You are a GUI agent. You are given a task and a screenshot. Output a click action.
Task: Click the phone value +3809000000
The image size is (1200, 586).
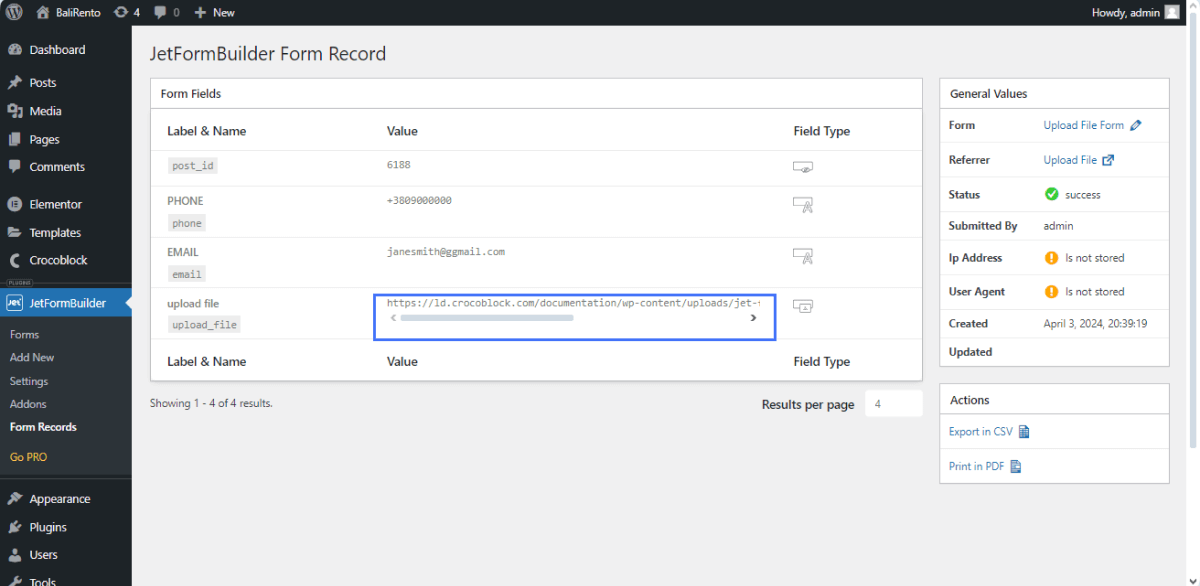click(x=419, y=201)
